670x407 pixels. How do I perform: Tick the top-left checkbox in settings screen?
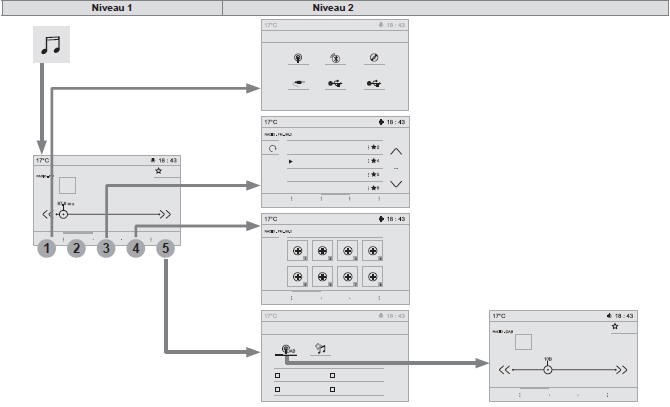278,375
